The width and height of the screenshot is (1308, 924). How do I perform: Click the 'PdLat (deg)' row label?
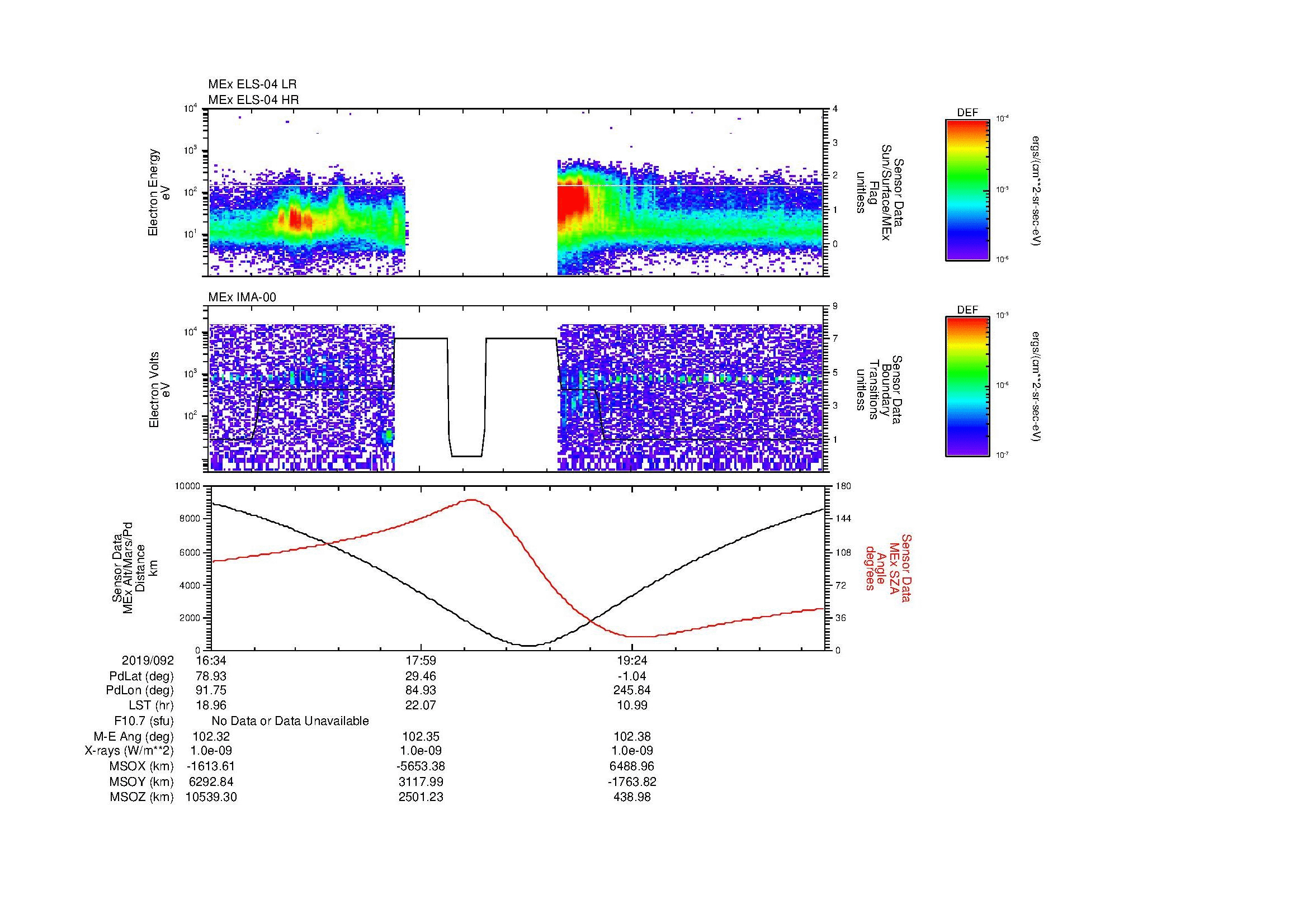141,676
